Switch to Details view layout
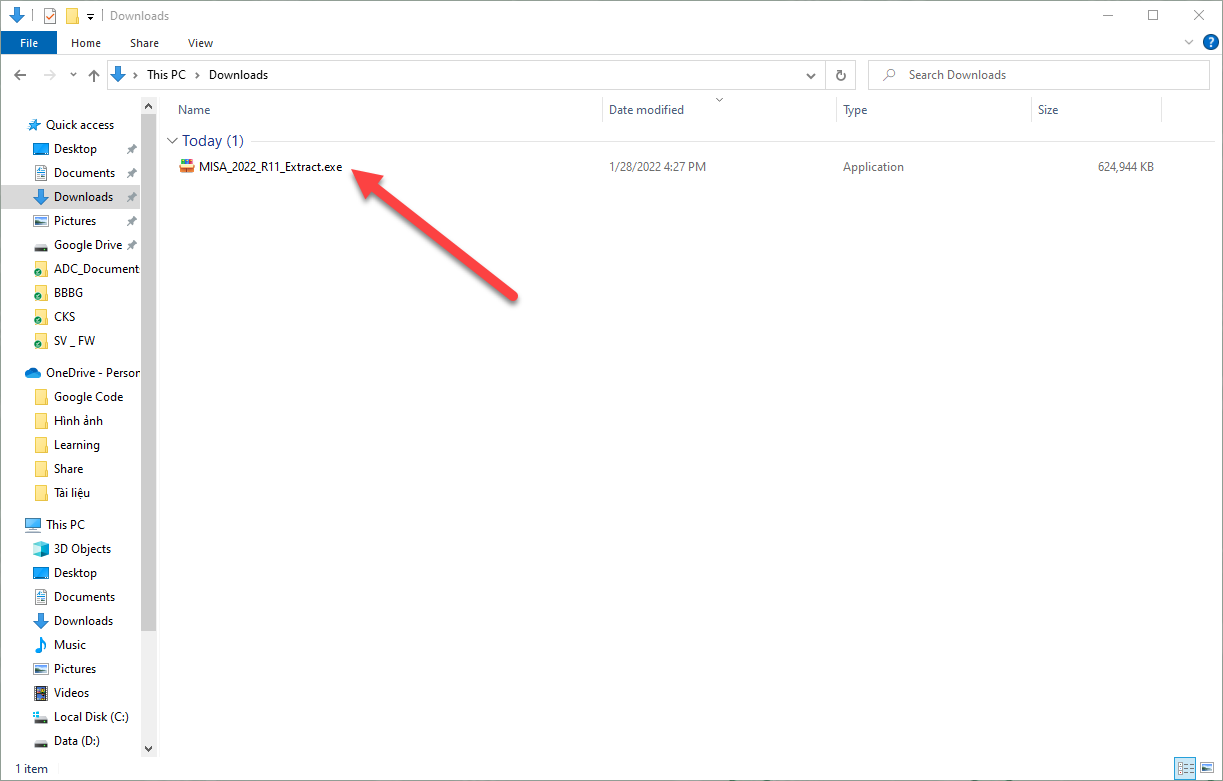1223x781 pixels. [x=1186, y=768]
